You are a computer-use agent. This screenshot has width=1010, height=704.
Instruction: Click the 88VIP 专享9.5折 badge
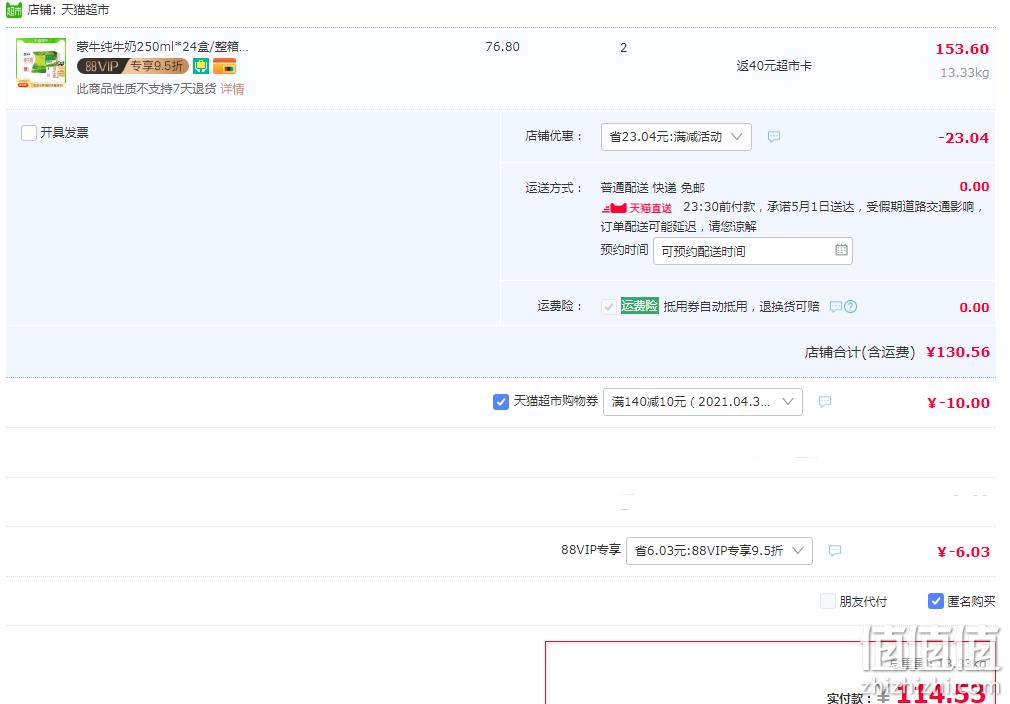coord(133,66)
